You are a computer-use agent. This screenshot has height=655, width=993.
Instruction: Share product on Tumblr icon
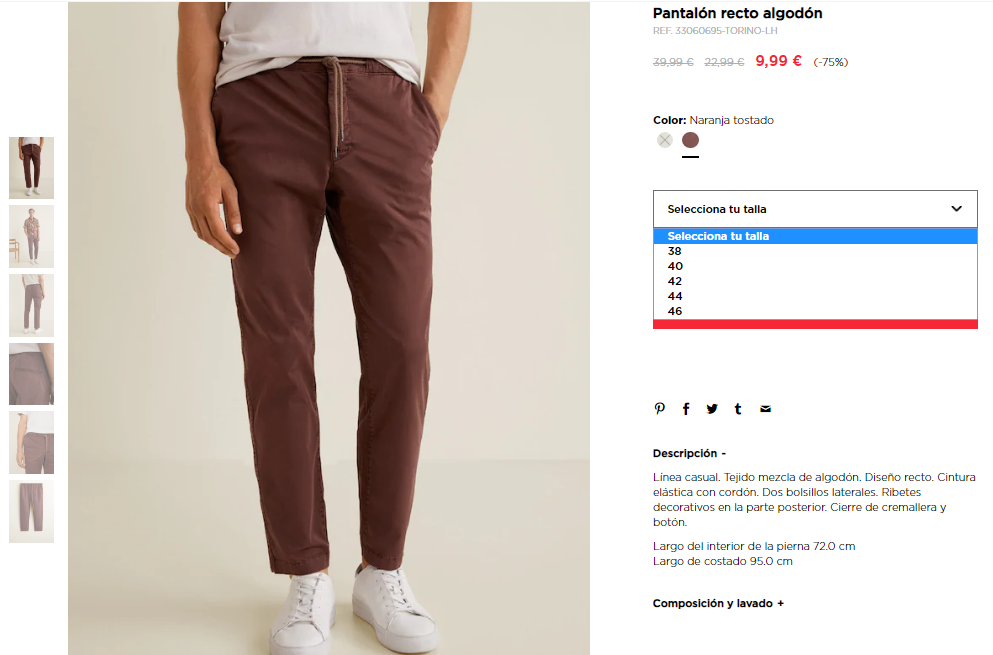pos(738,409)
